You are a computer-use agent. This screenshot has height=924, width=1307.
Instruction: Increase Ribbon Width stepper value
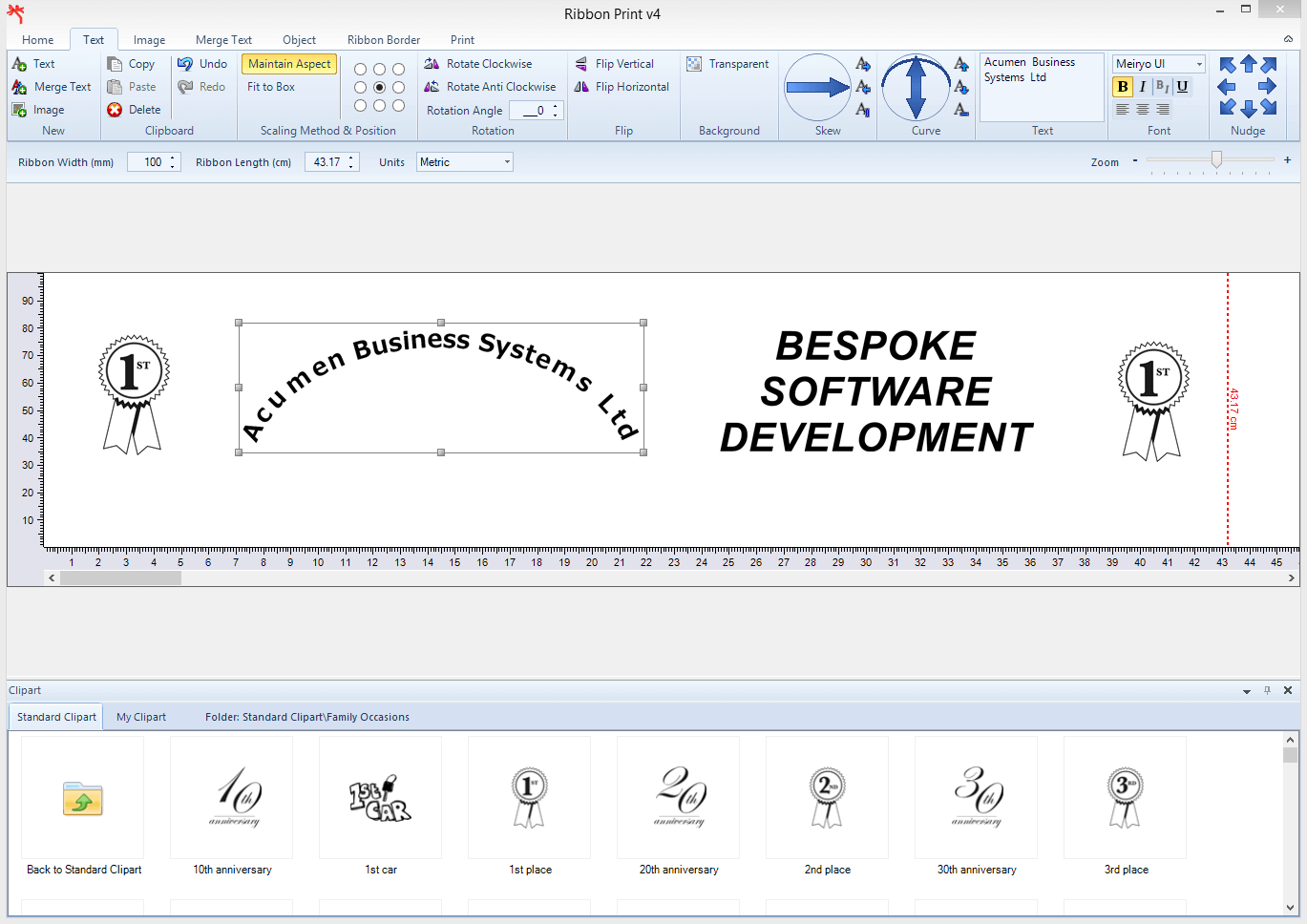click(173, 157)
